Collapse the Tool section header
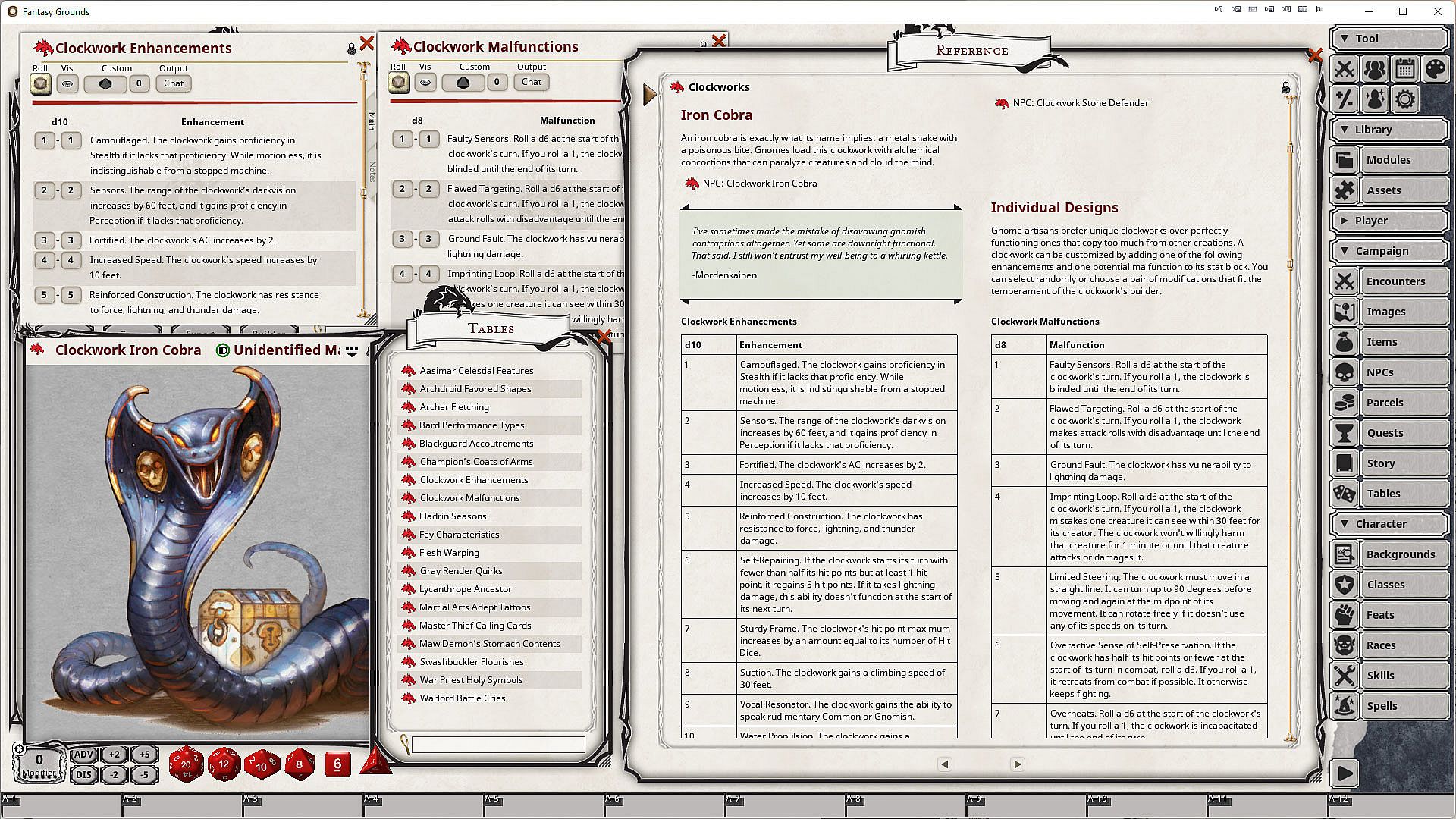 point(1389,39)
